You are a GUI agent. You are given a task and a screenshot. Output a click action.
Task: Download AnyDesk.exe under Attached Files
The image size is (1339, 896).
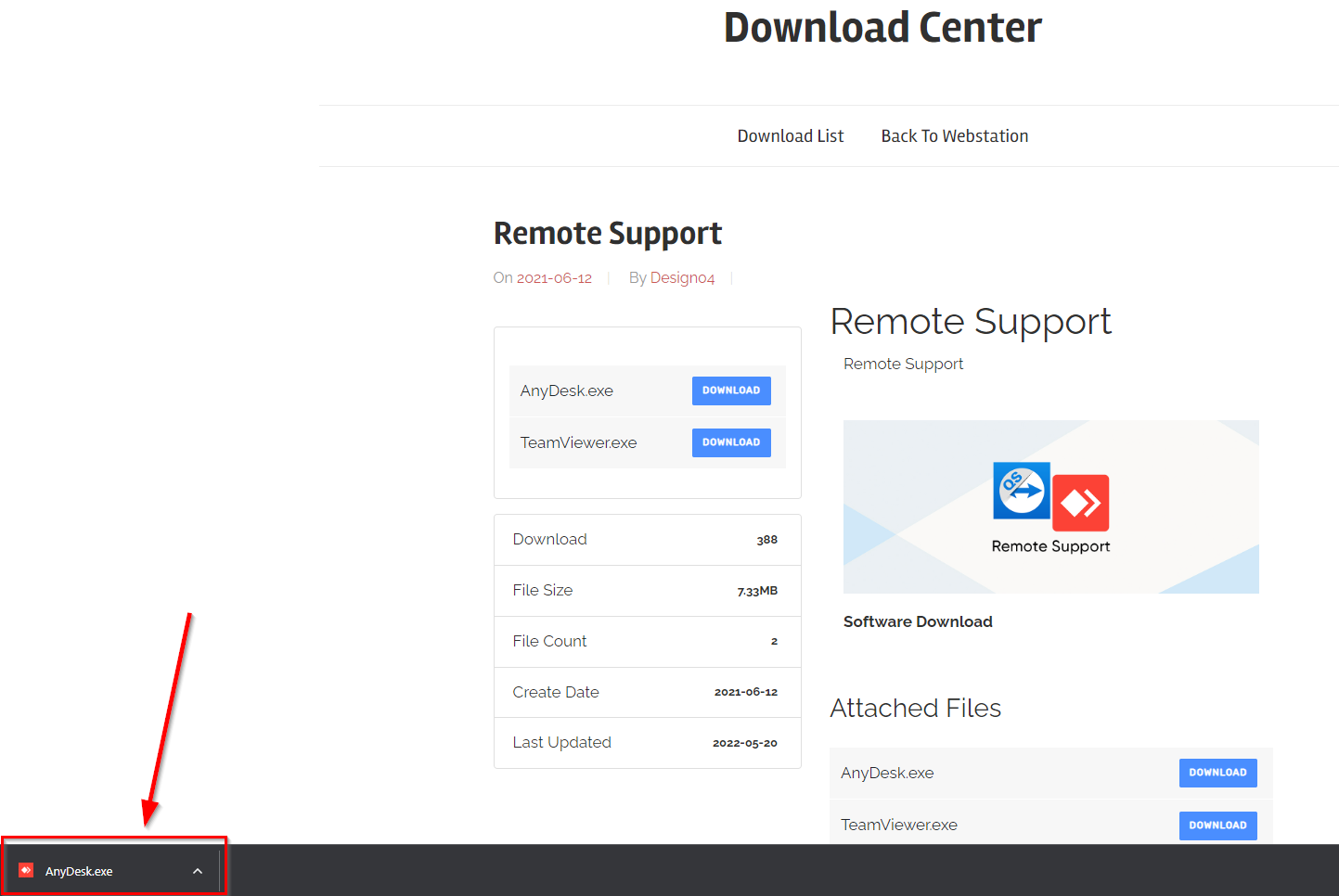coord(1217,773)
